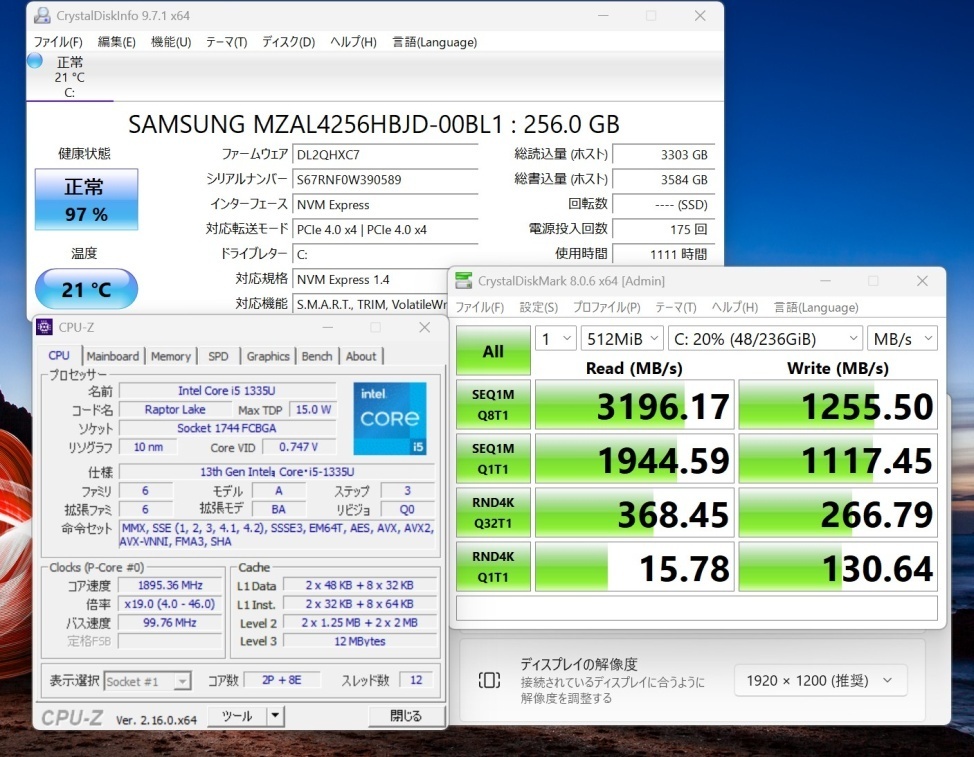Click the blue disk status circle for drive C:
The width and height of the screenshot is (974, 757).
tap(35, 61)
